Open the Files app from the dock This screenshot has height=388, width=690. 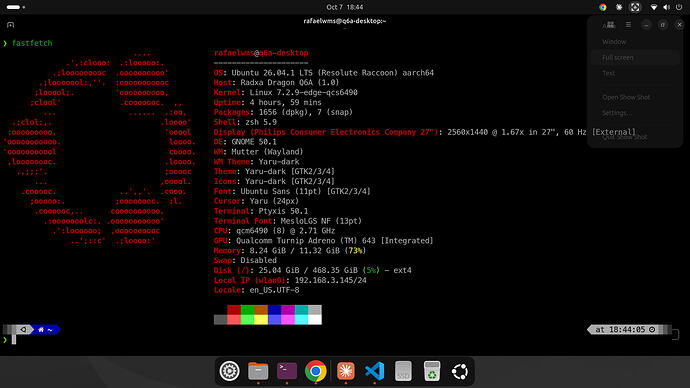pos(258,371)
